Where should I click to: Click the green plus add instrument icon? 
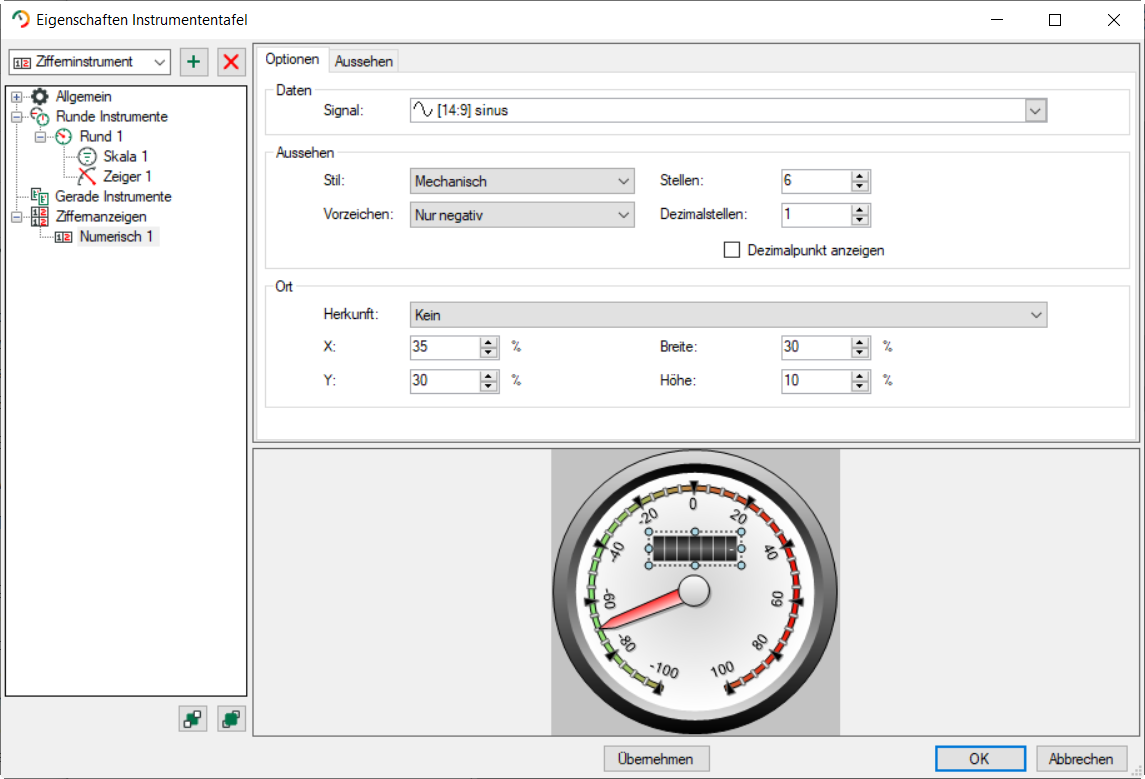coord(194,62)
